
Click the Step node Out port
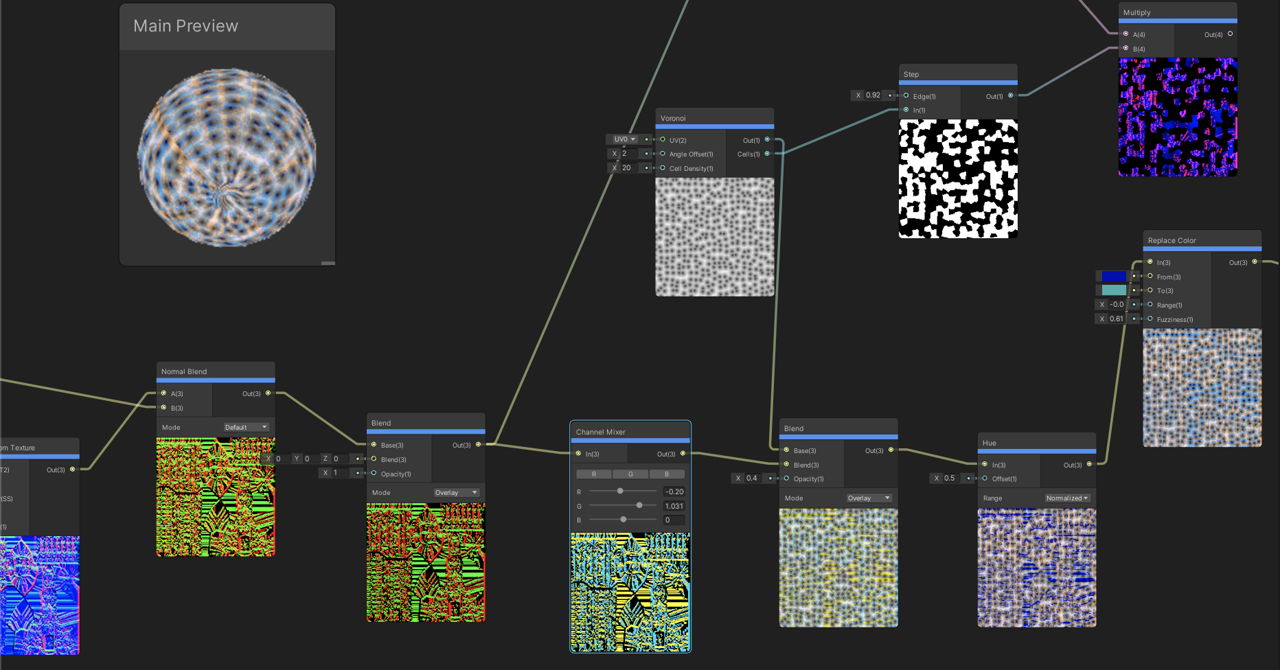point(1010,96)
